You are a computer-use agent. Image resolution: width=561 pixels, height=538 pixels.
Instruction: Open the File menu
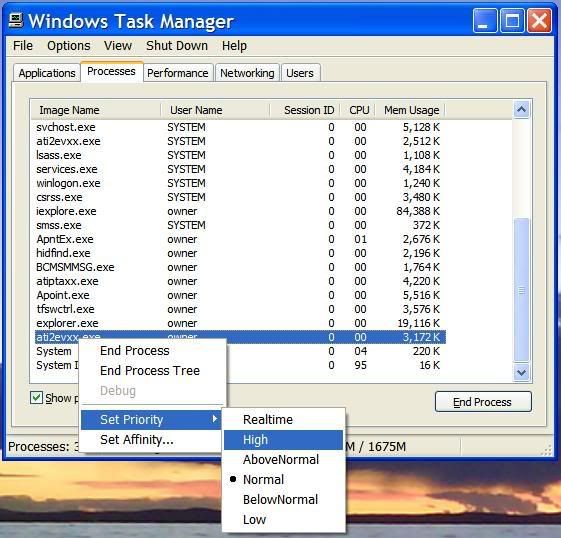point(23,46)
